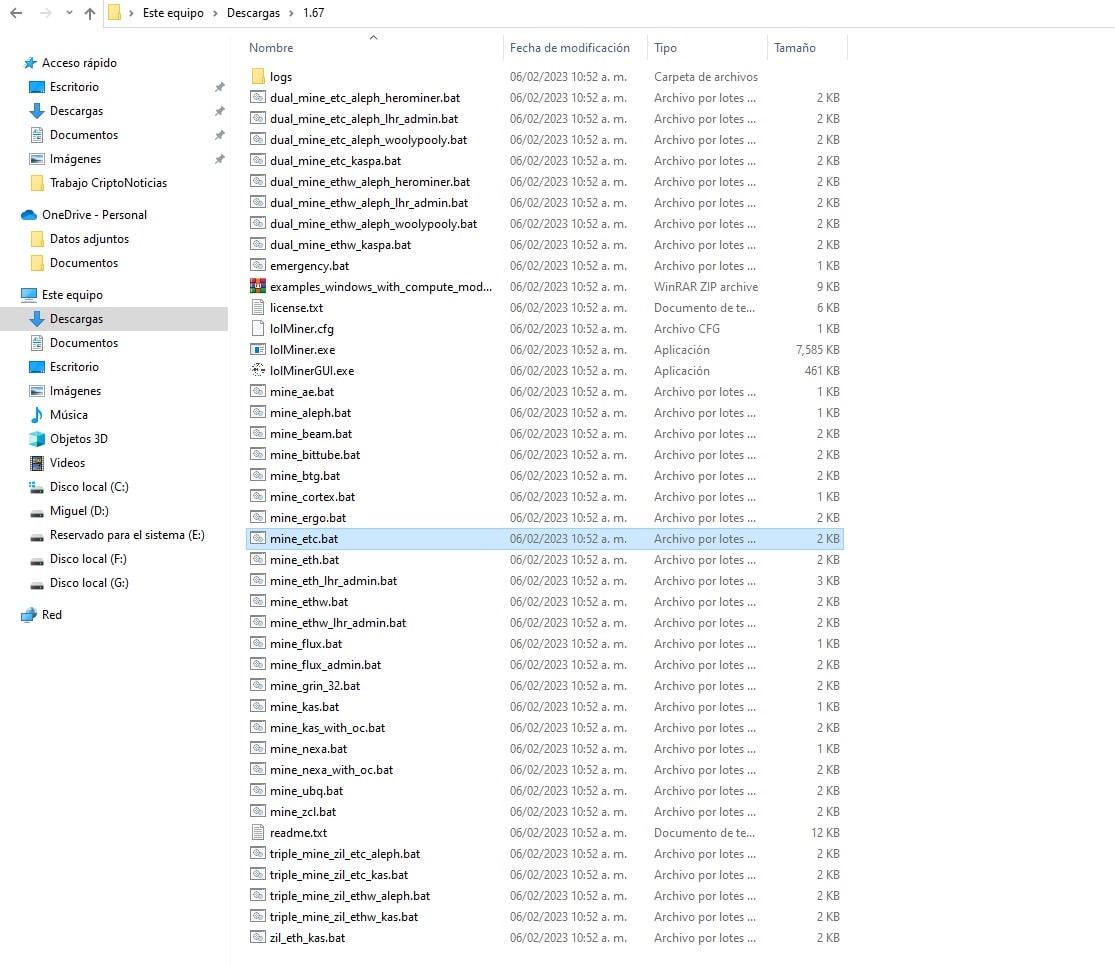The width and height of the screenshot is (1115, 966).
Task: Open Red network location
Action: [x=51, y=615]
